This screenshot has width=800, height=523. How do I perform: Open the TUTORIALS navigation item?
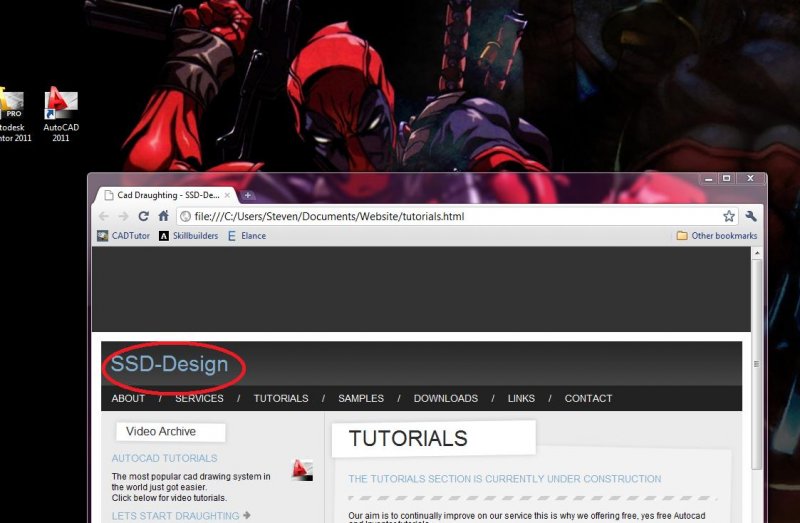(281, 399)
